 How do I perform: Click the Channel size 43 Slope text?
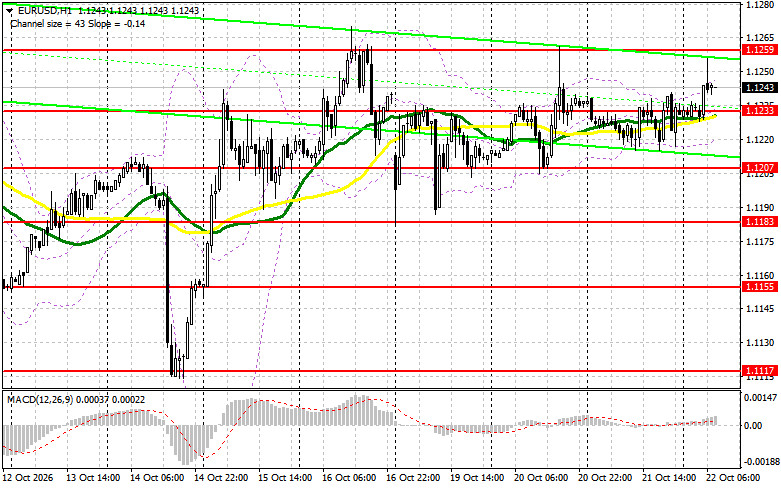click(78, 23)
